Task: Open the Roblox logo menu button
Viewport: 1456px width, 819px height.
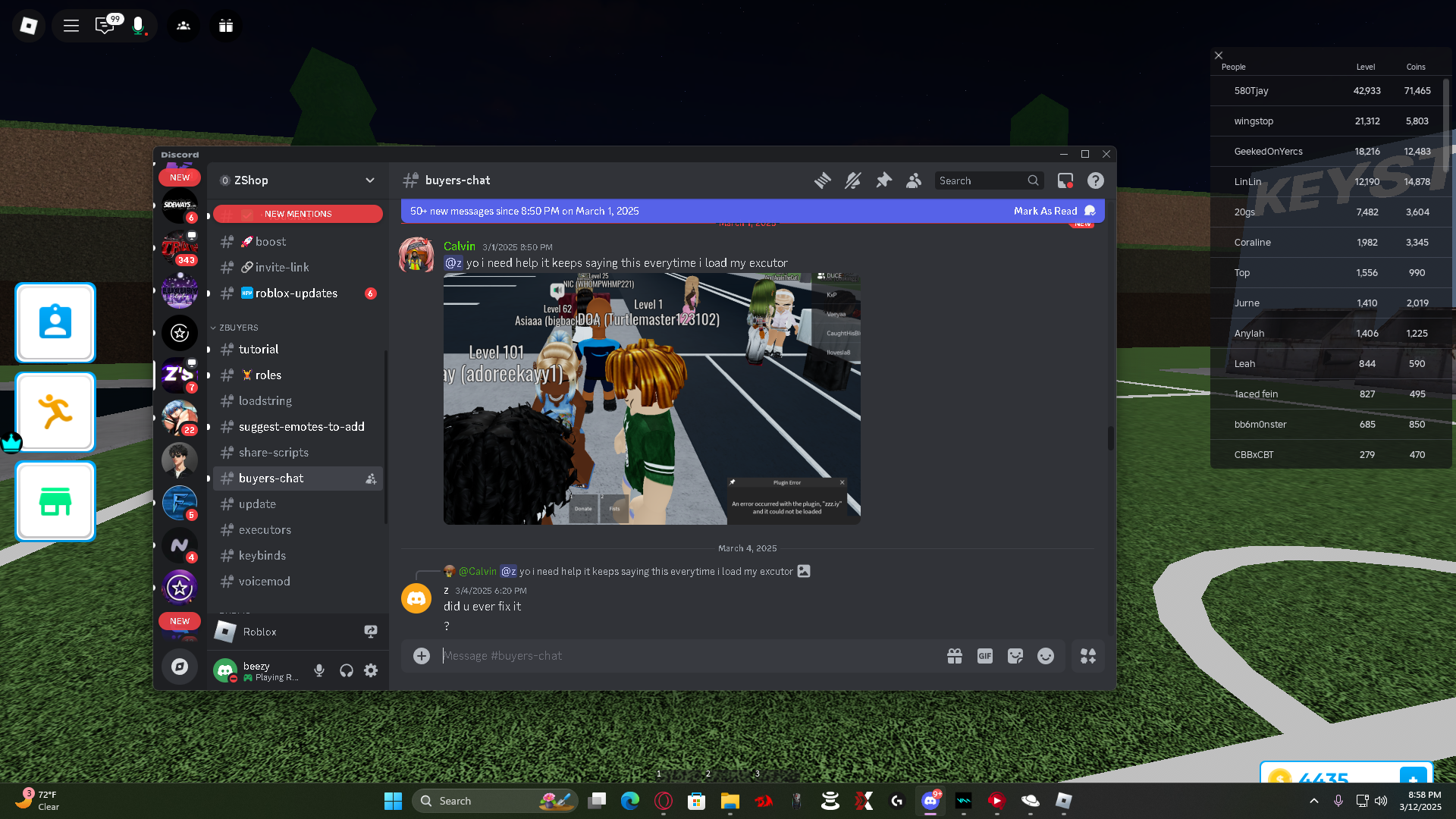Action: click(29, 26)
